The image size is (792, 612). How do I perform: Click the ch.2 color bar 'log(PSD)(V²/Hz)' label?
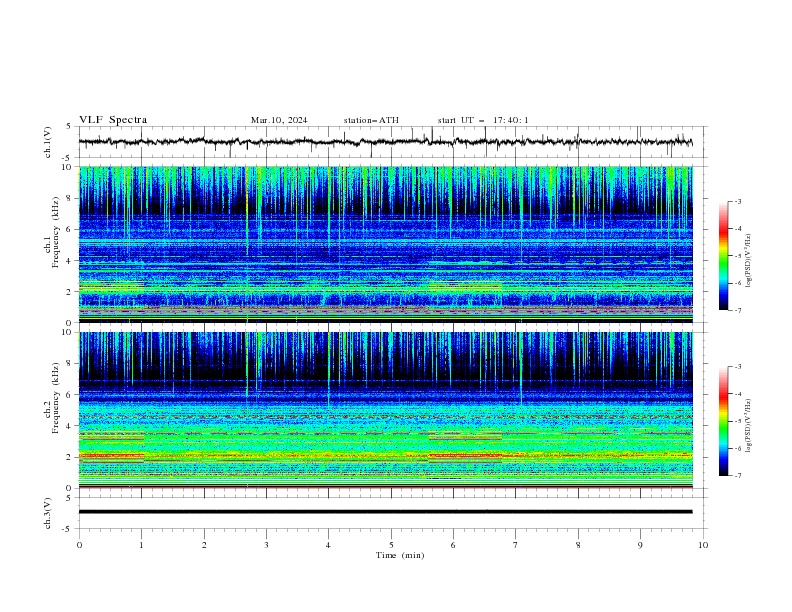[748, 425]
